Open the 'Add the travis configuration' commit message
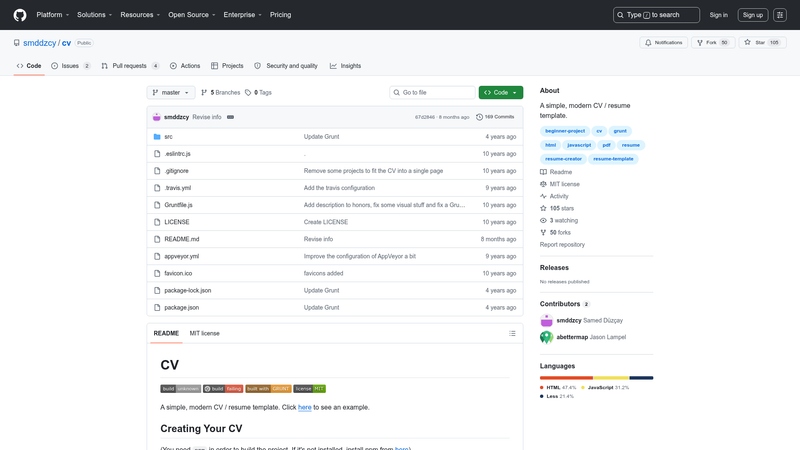 (x=339, y=188)
